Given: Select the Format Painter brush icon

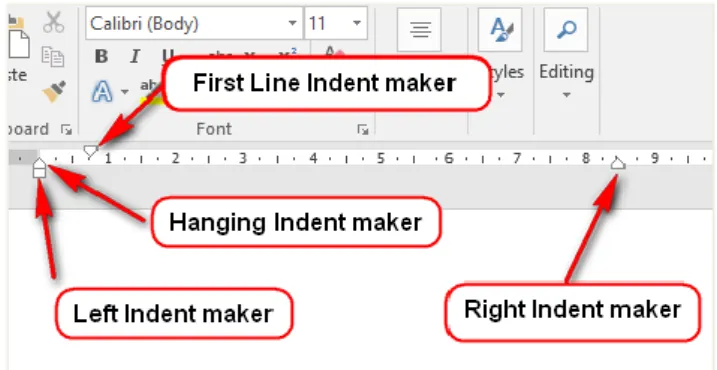Looking at the screenshot, I should 54,91.
